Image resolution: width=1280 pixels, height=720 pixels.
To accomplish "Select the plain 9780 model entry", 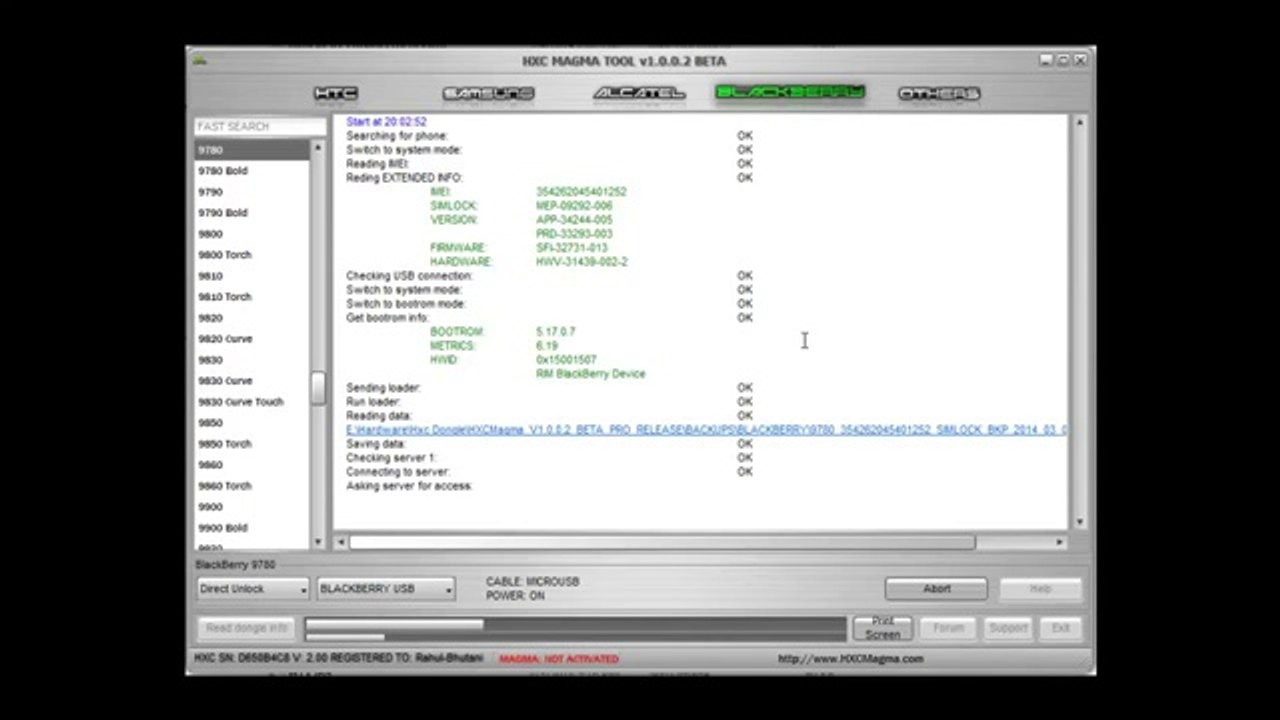I will point(252,150).
